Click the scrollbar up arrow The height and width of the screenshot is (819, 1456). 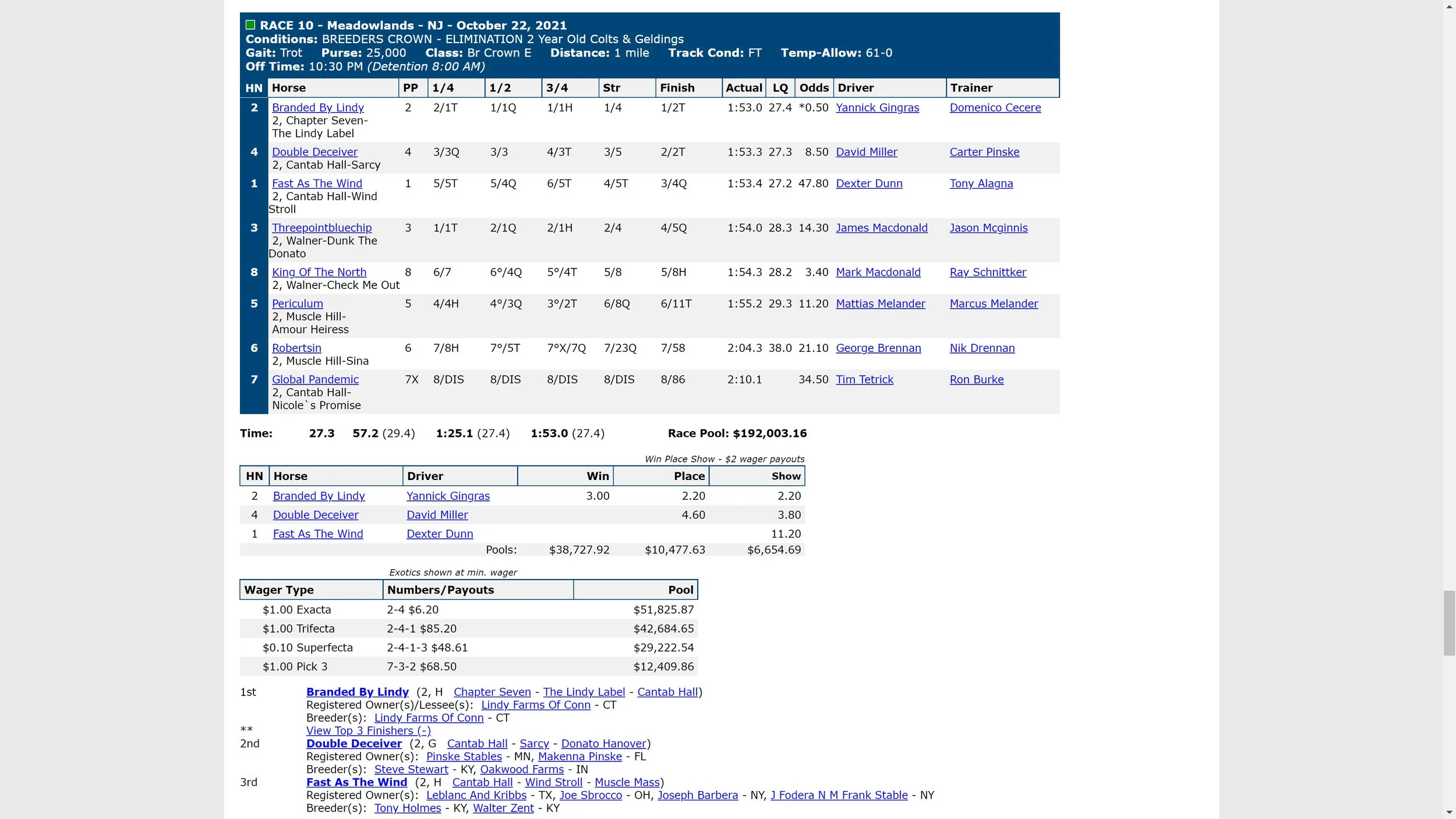point(1449,6)
